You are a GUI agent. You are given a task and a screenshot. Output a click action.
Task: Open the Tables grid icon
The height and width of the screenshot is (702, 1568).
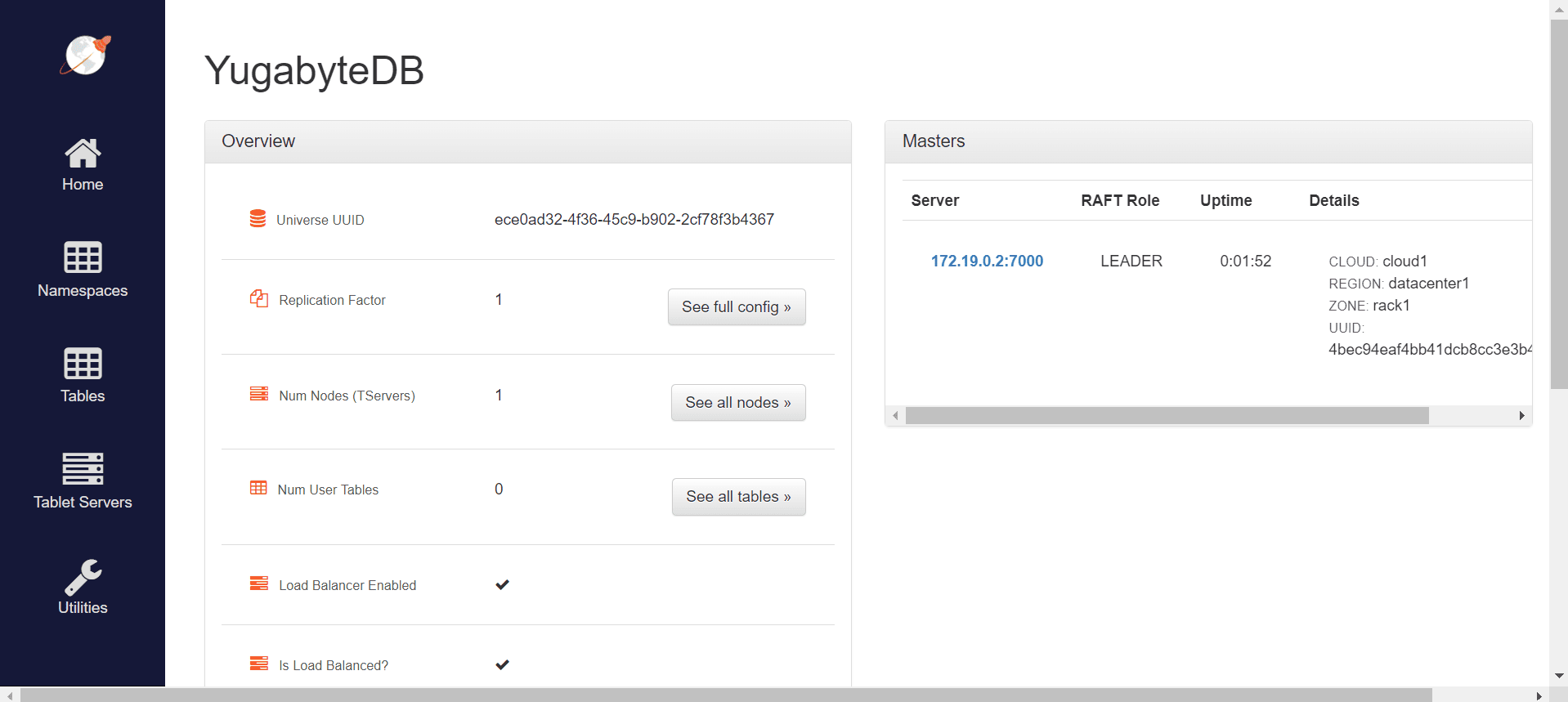coord(83,364)
